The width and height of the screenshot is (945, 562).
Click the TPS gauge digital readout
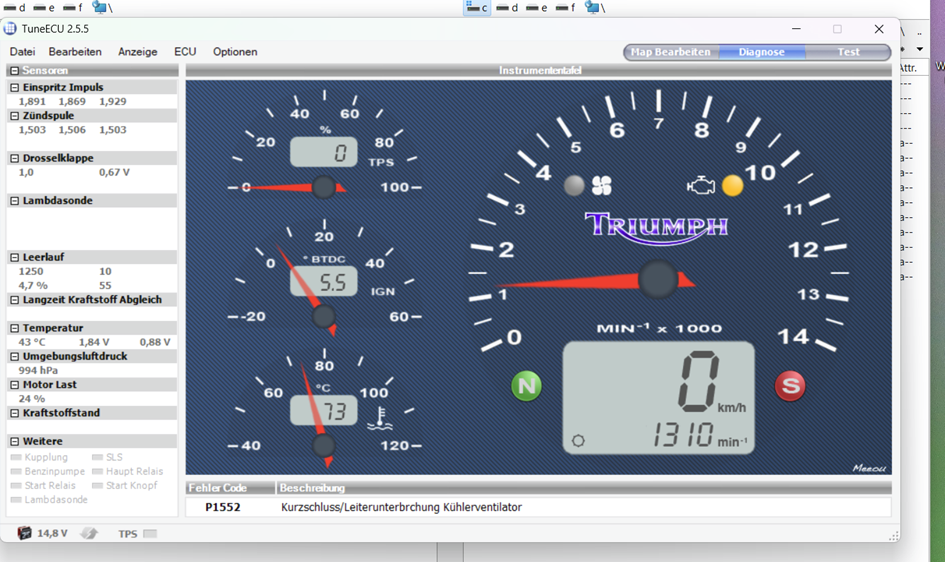[324, 152]
